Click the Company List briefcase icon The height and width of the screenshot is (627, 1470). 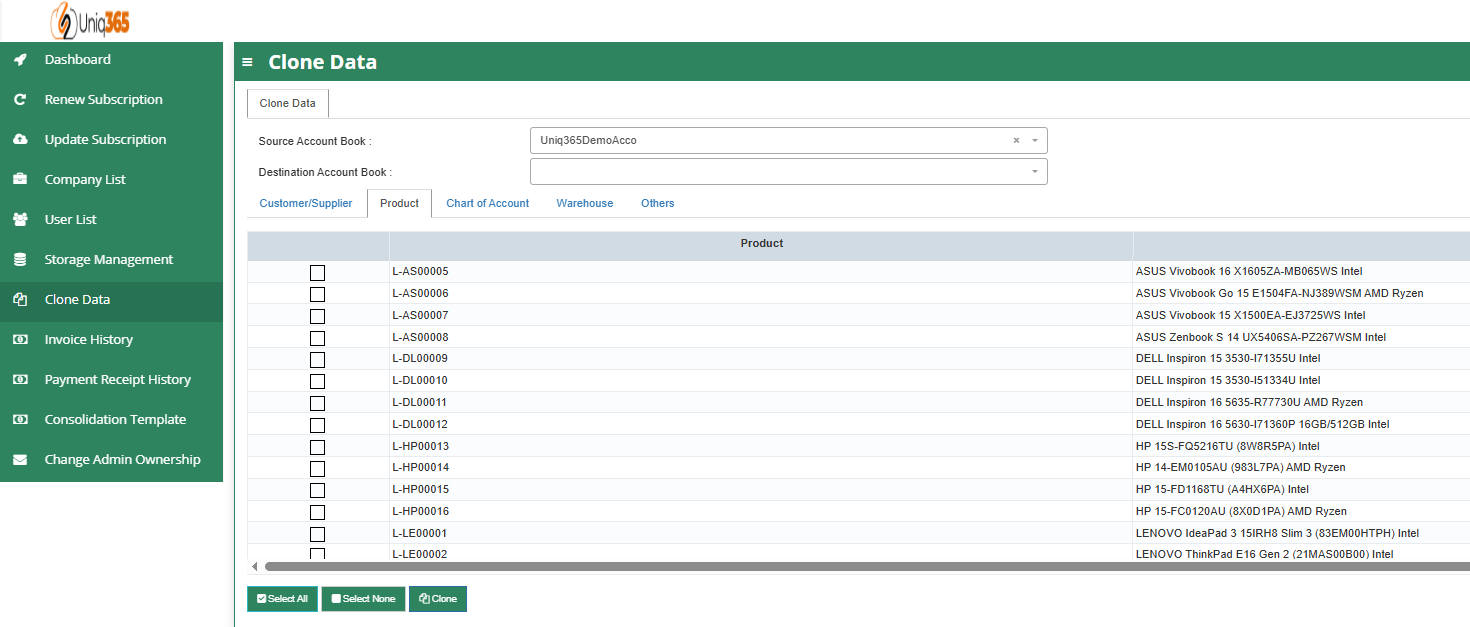[20, 180]
